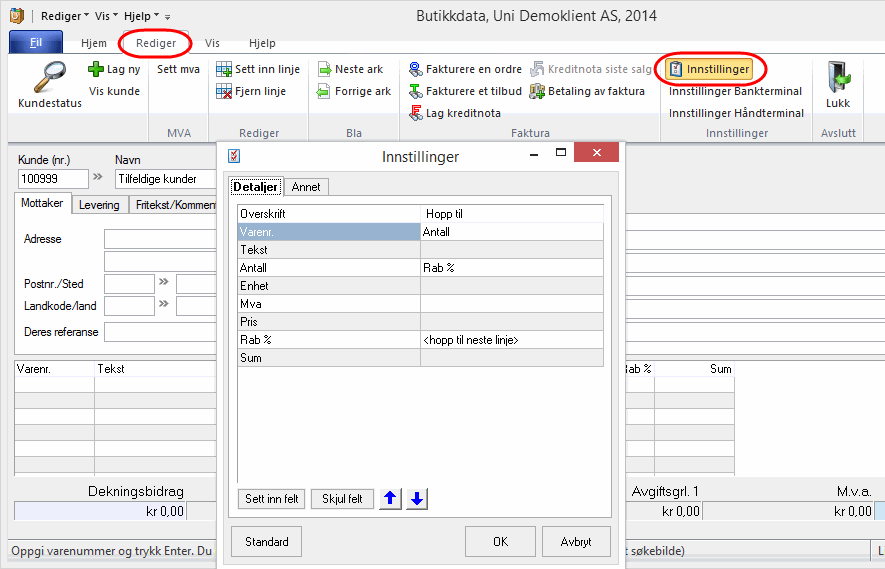Open the Levering tab
This screenshot has height=569, width=885.
point(100,204)
